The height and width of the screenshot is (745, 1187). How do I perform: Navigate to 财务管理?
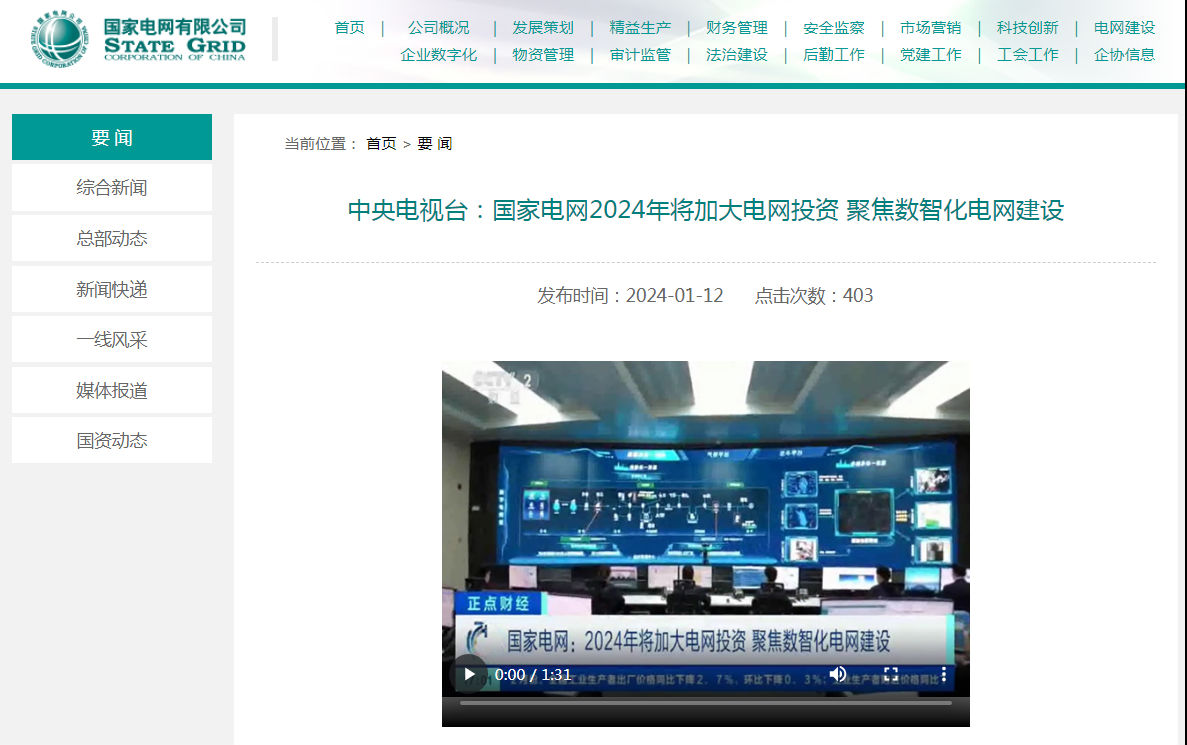tap(737, 28)
